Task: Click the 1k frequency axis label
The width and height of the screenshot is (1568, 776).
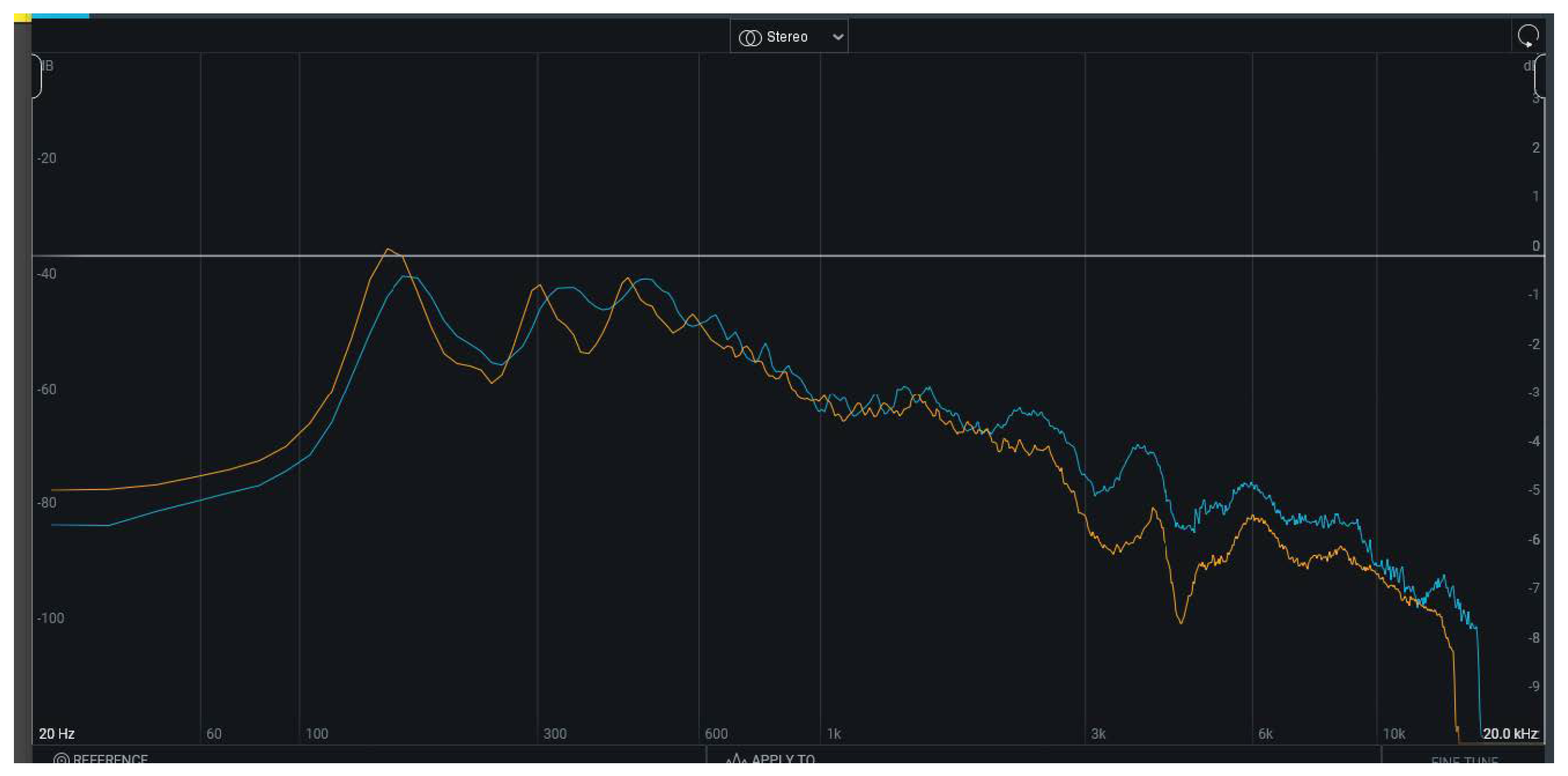Action: click(833, 734)
